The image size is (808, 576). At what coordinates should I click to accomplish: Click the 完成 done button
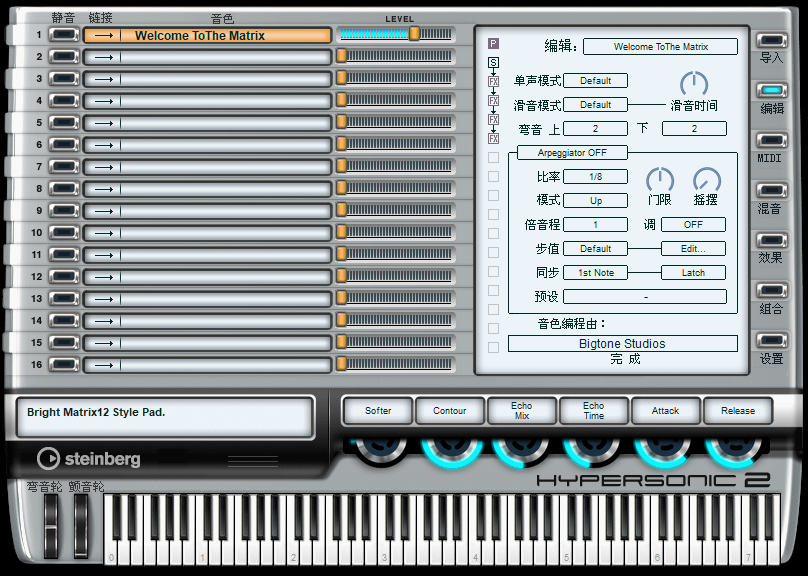click(625, 359)
